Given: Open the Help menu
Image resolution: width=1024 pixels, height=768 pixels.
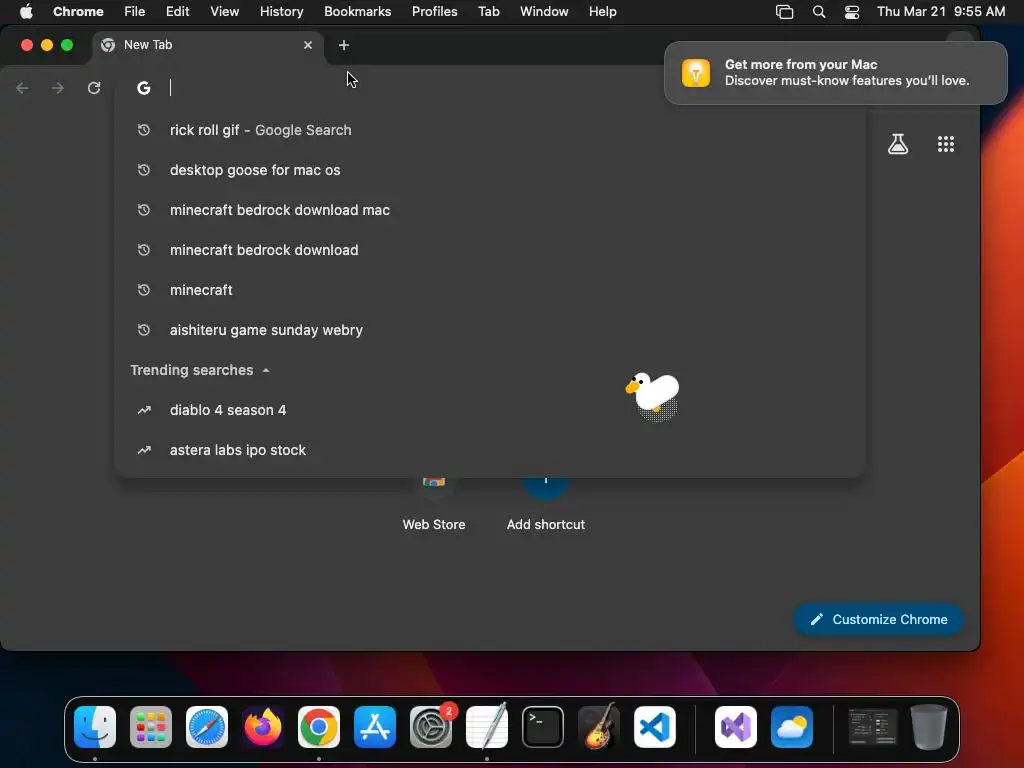Looking at the screenshot, I should (602, 12).
